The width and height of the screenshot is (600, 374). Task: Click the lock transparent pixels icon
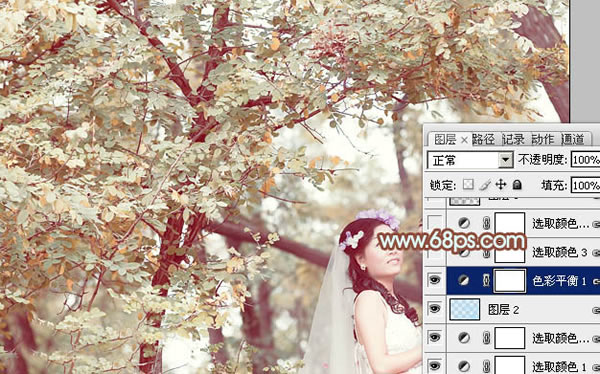468,185
